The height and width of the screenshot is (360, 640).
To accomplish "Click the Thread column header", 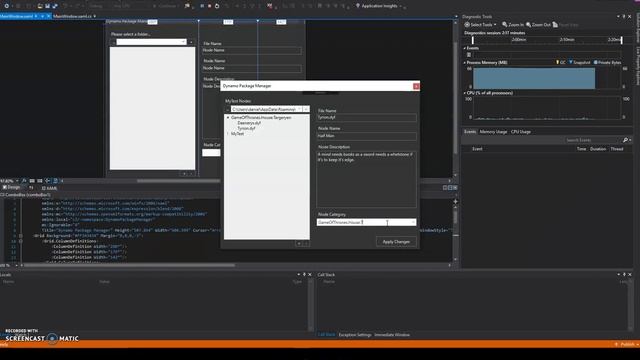I will pyautogui.click(x=617, y=149).
